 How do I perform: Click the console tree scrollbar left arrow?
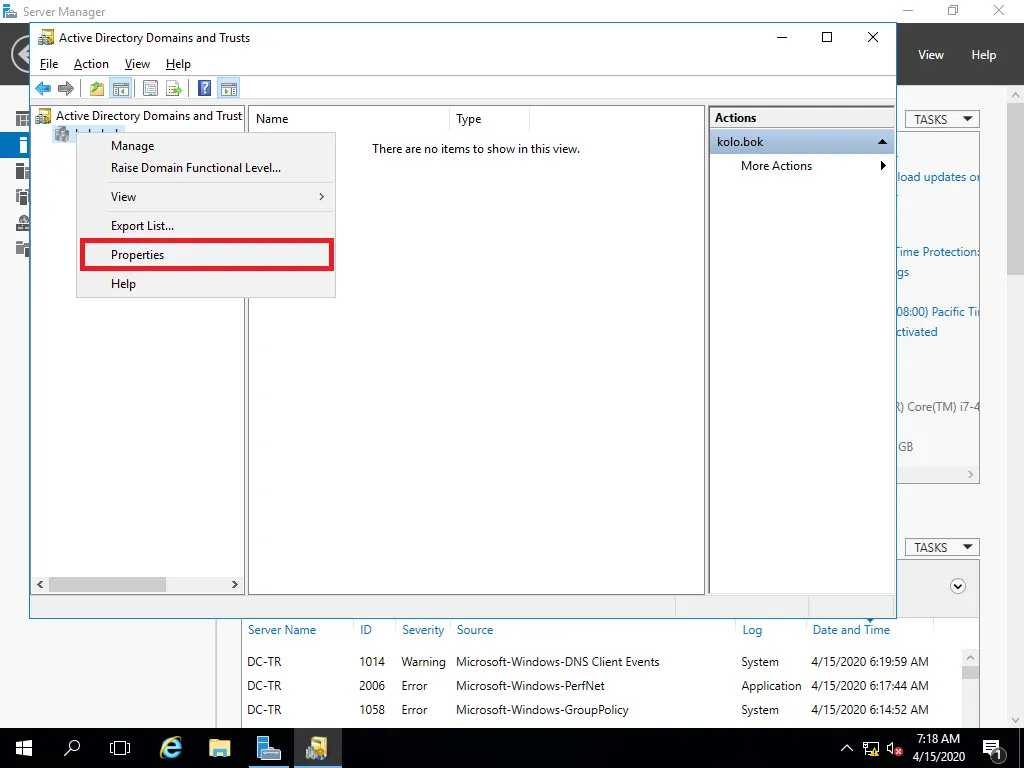point(40,584)
